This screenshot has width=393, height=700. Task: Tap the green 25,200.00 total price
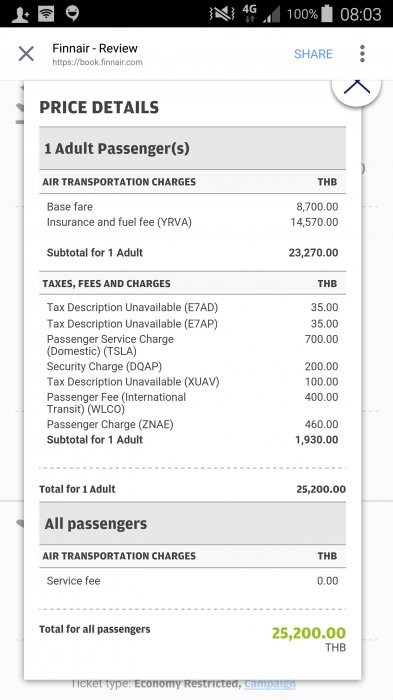[x=309, y=633]
